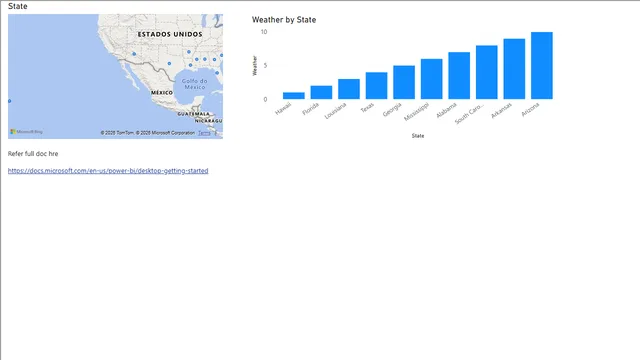Select the tallest Arizona bar
Viewport: 640px width, 360px height.
point(542,65)
